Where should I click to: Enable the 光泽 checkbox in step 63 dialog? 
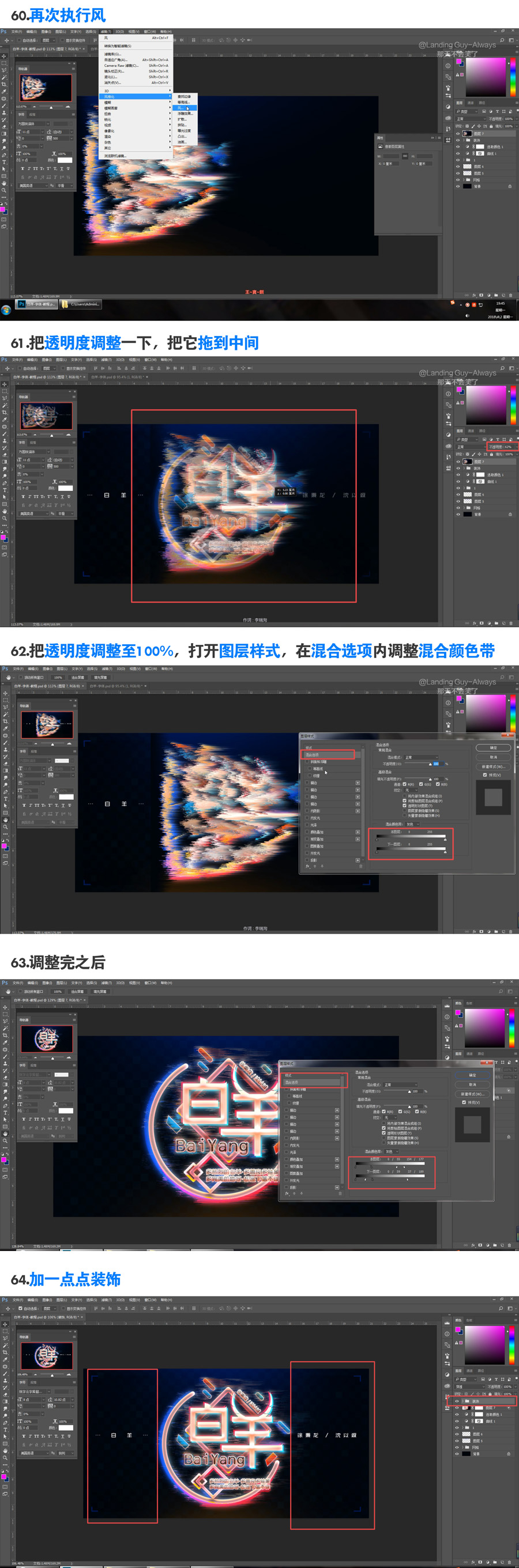(286, 1153)
